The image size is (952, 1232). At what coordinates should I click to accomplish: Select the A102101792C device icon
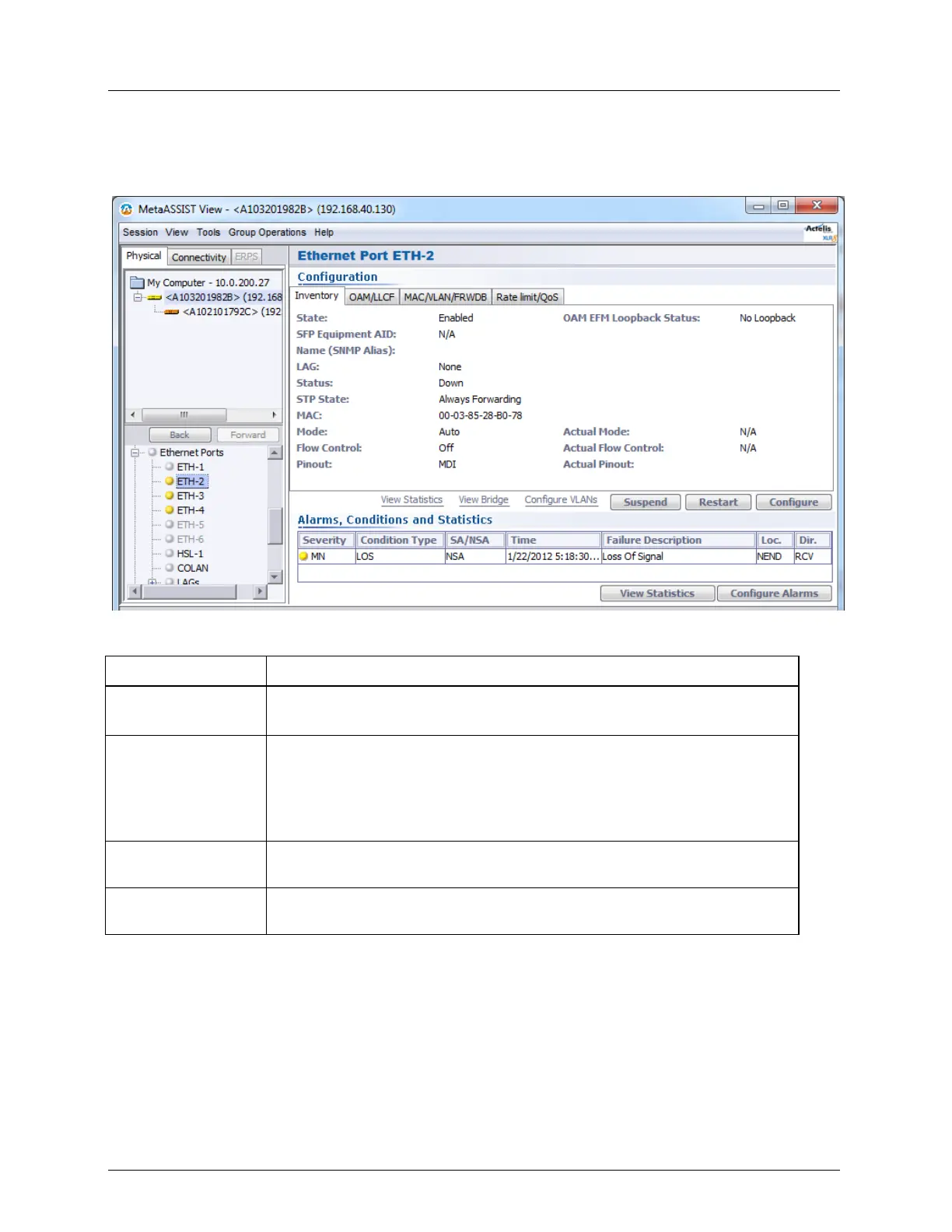click(x=172, y=312)
